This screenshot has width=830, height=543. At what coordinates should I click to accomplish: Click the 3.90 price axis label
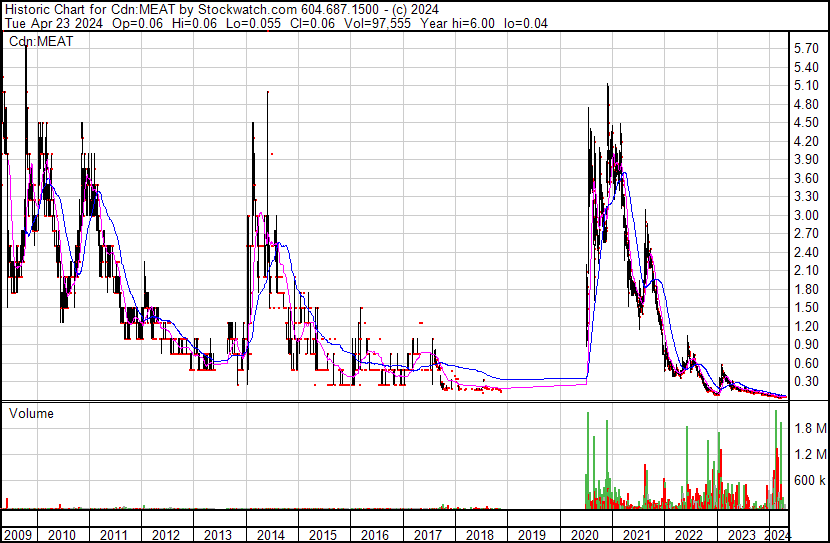[806, 160]
